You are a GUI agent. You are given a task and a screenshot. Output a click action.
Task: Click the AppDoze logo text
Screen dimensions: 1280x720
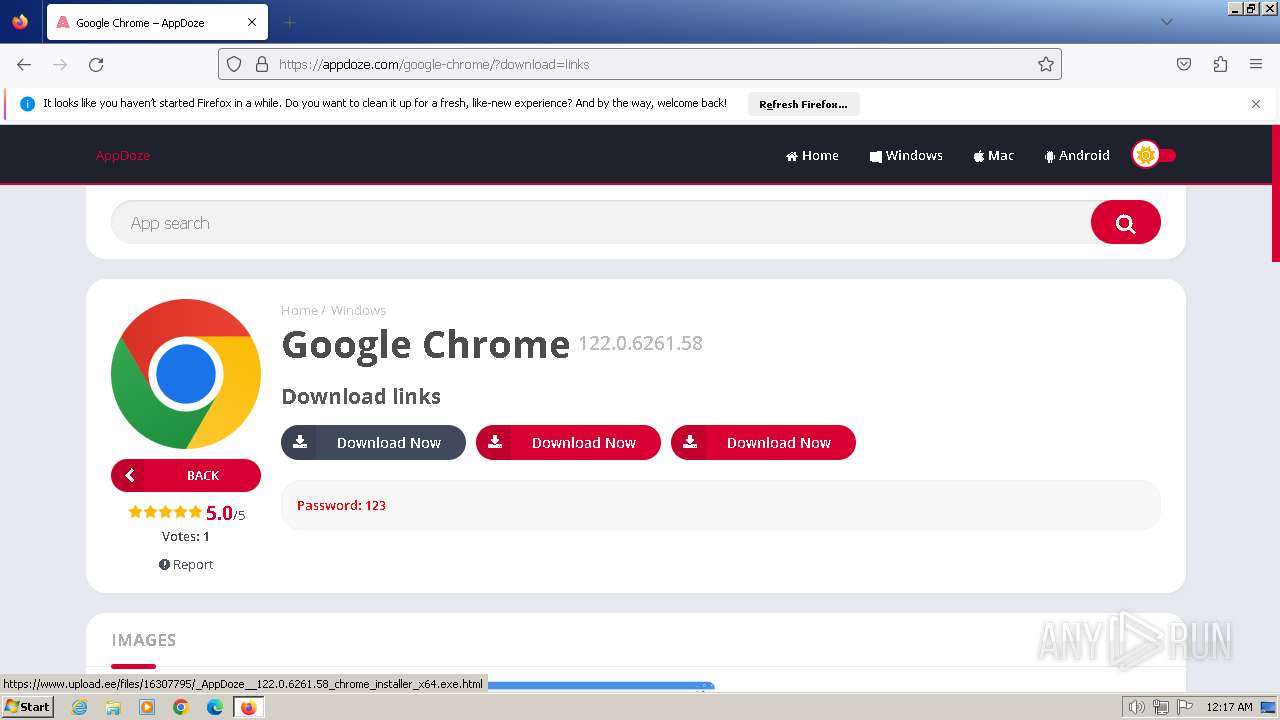[x=123, y=155]
